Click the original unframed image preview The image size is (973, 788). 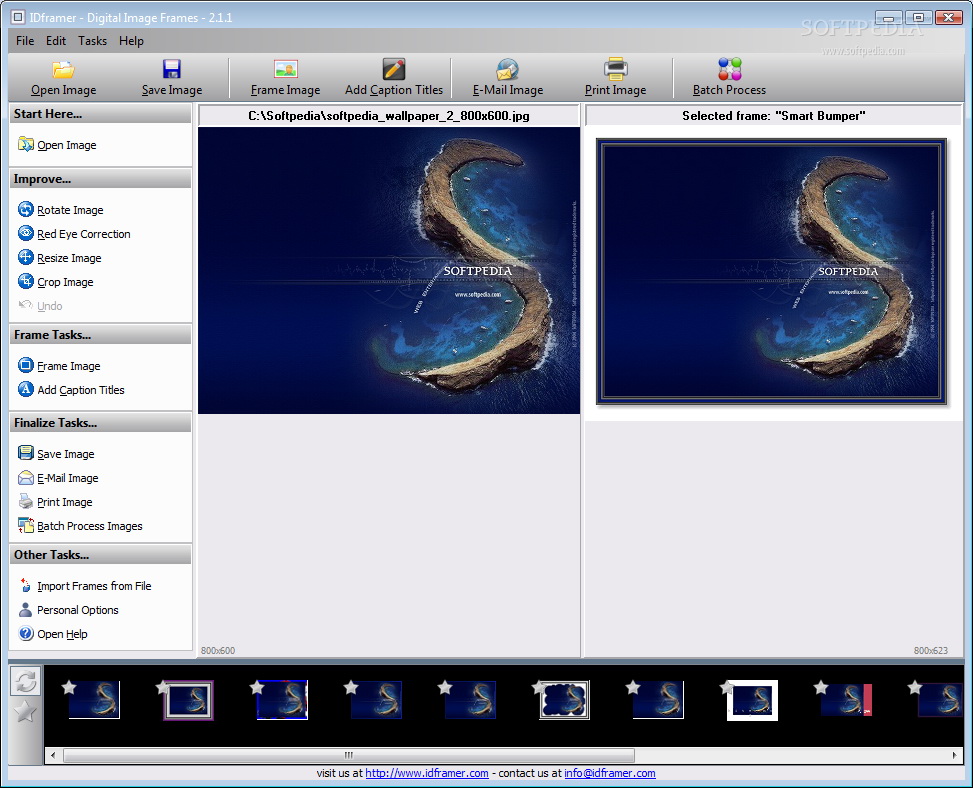389,271
